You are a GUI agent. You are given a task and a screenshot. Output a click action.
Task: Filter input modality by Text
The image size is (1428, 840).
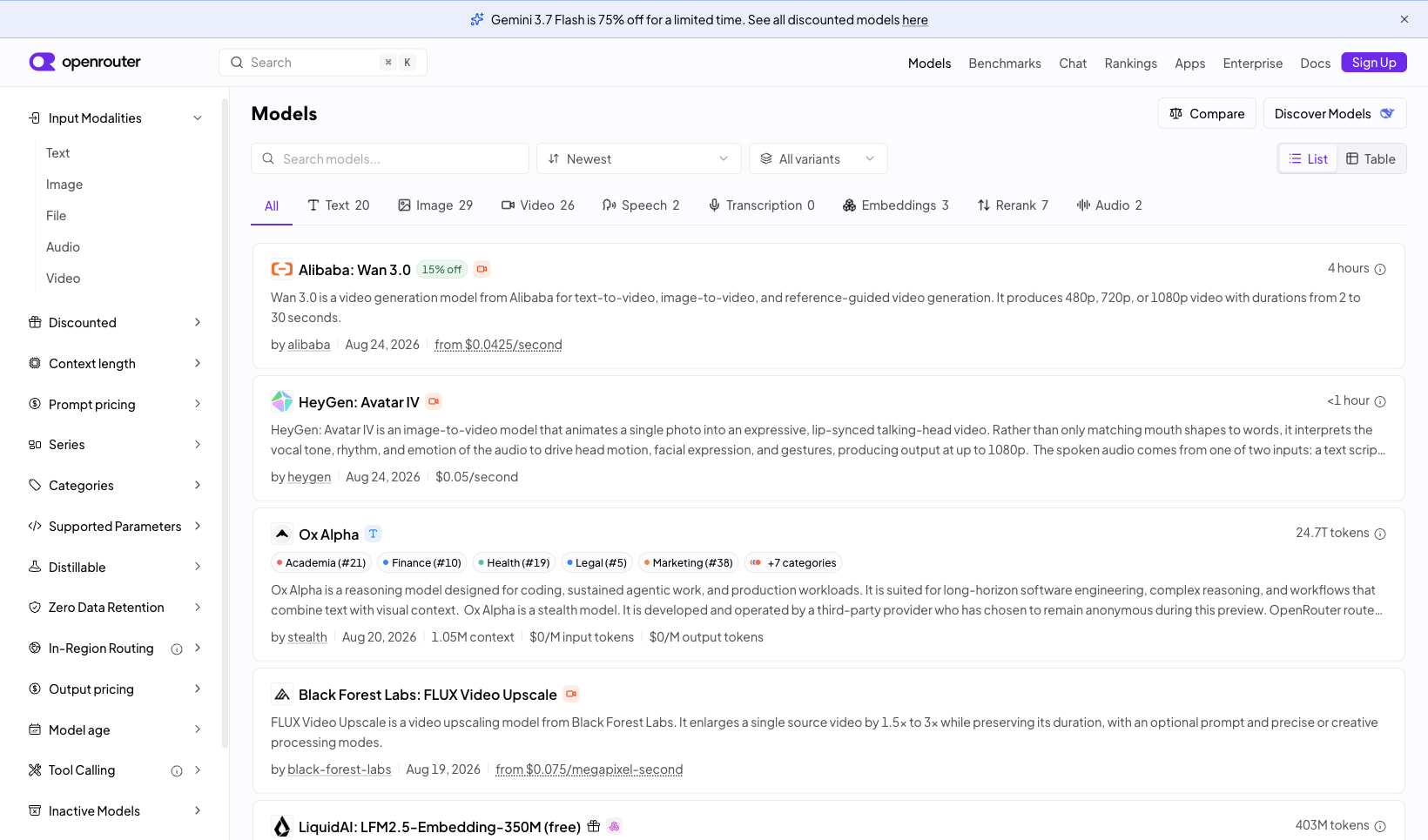click(x=57, y=153)
